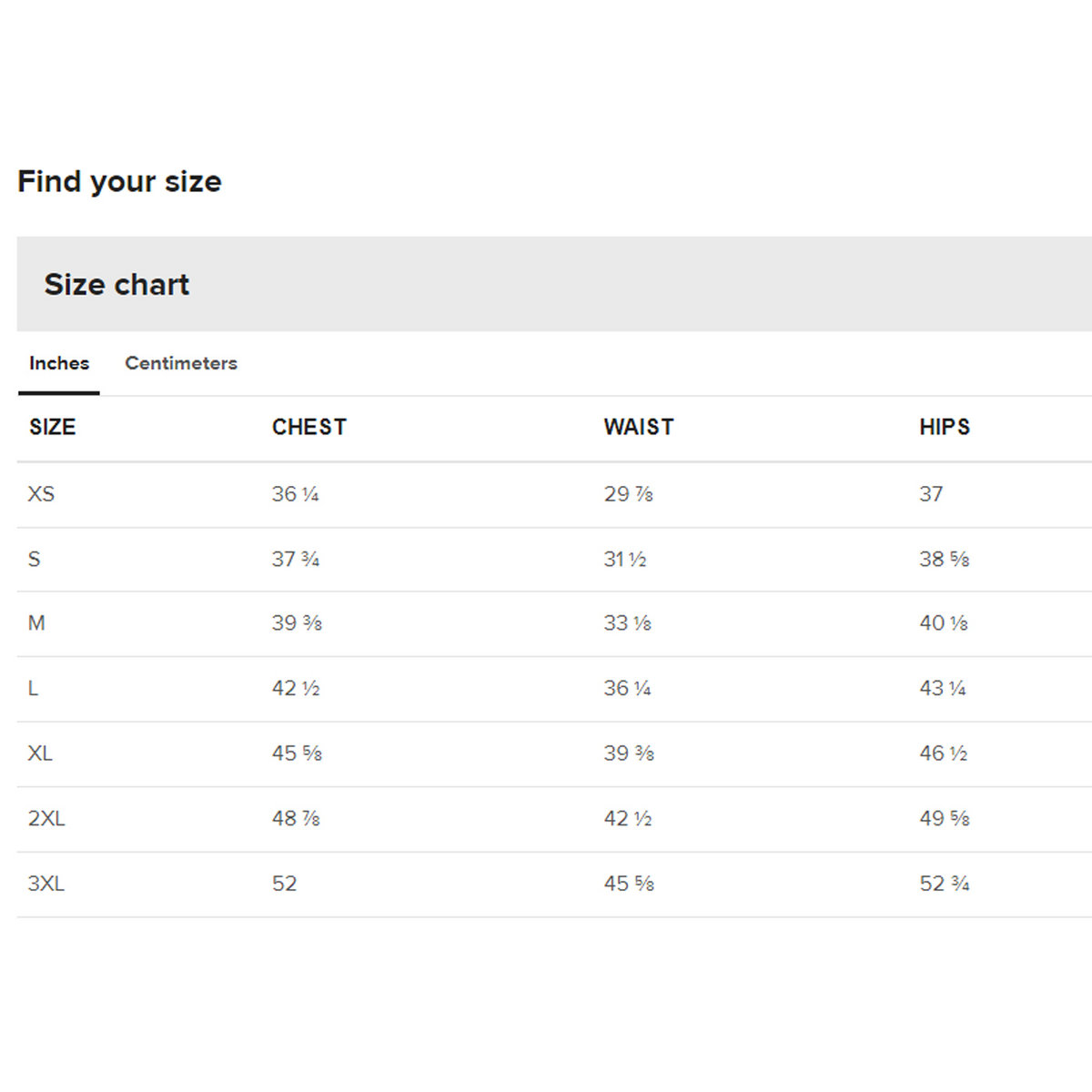
Task: Click the SIZE column header
Action: [52, 427]
